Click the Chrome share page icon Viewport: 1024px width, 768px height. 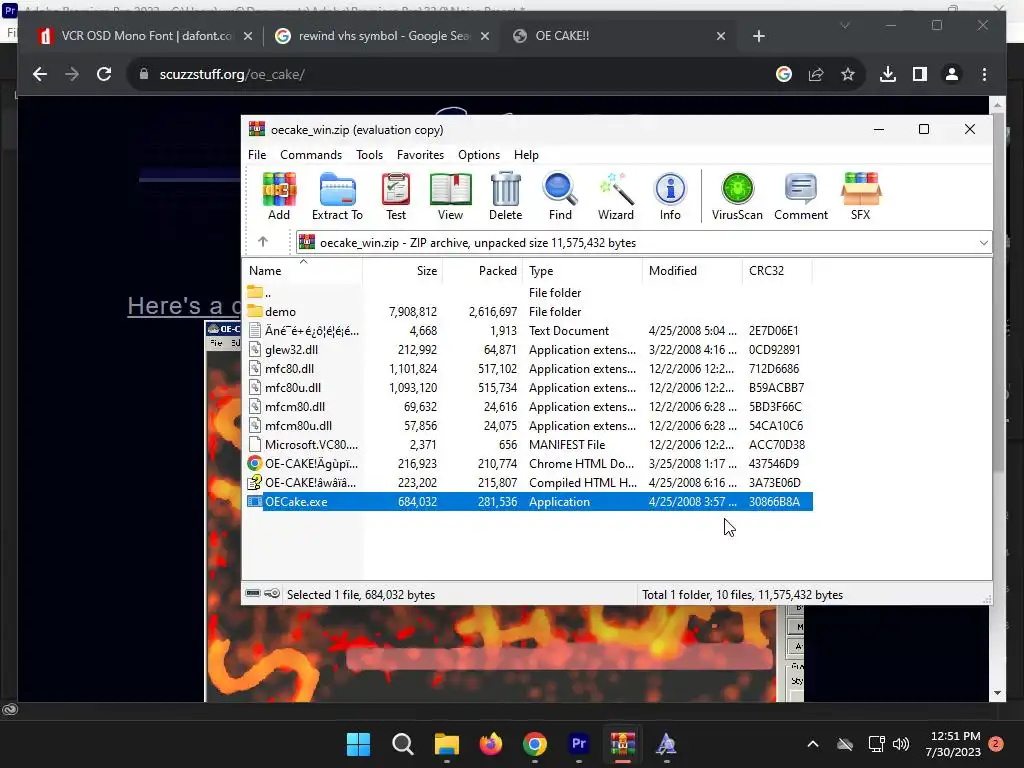click(816, 74)
